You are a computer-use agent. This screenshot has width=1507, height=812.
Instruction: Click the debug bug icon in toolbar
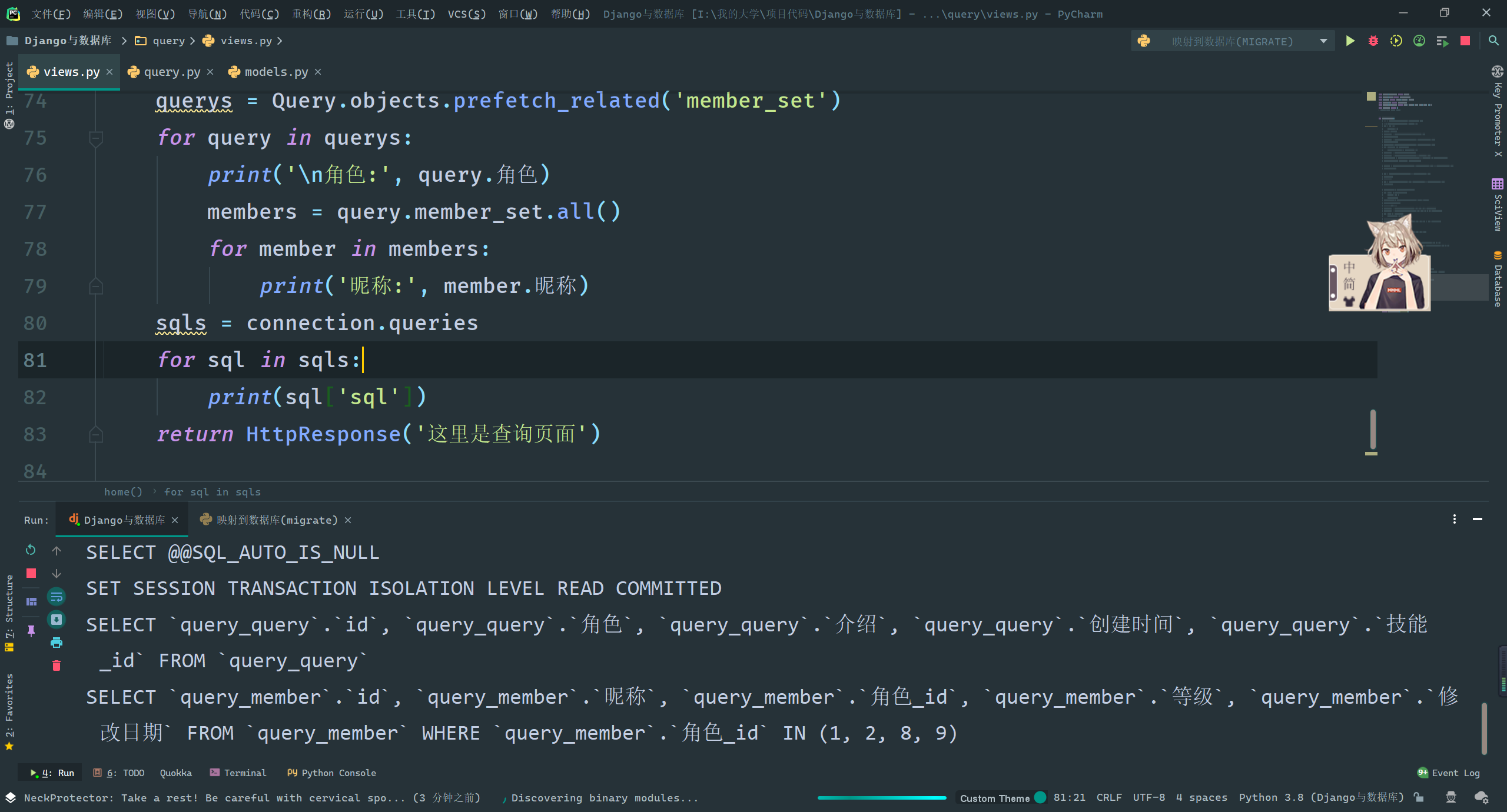1373,41
